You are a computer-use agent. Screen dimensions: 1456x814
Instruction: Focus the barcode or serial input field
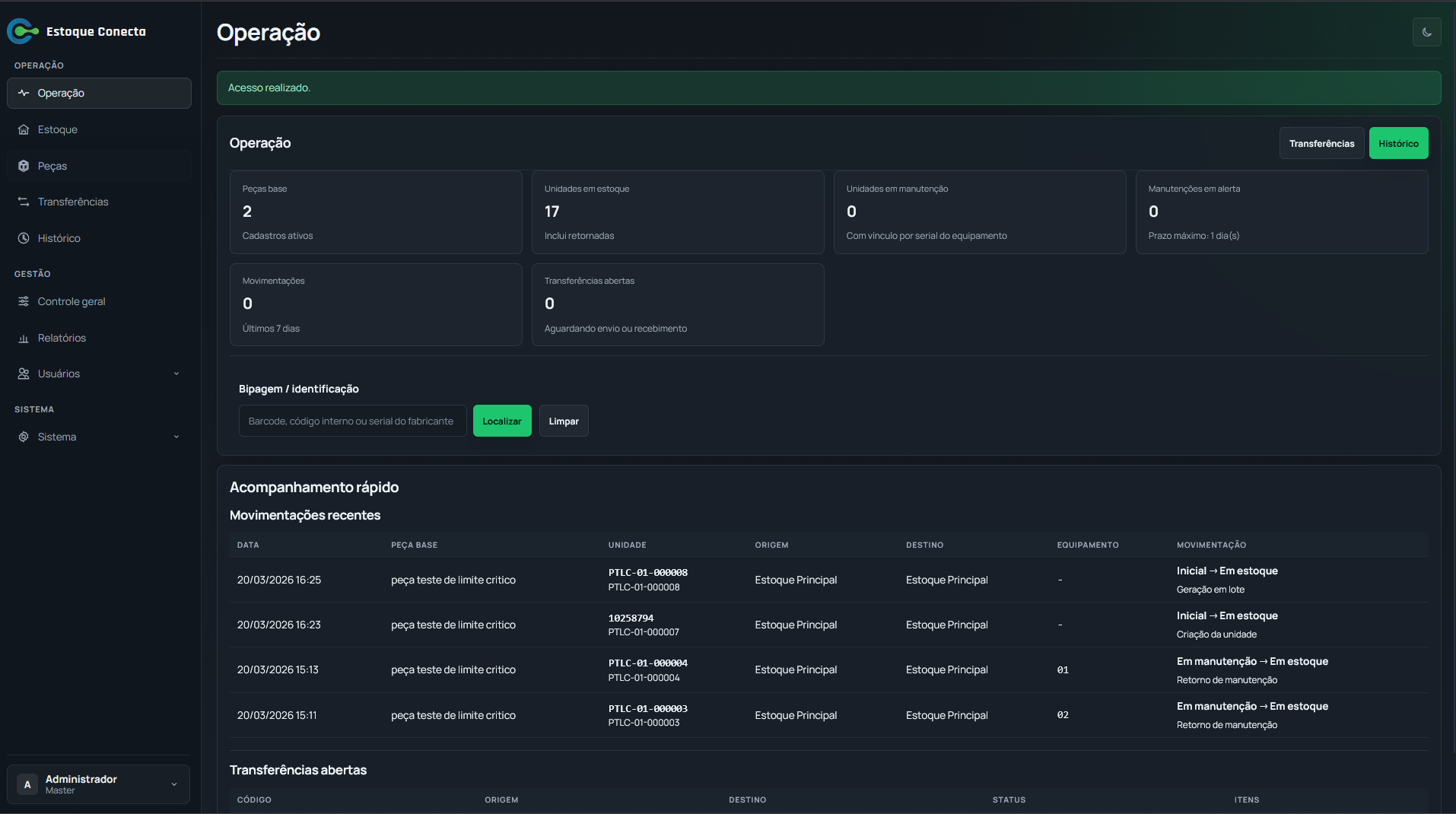tap(352, 421)
